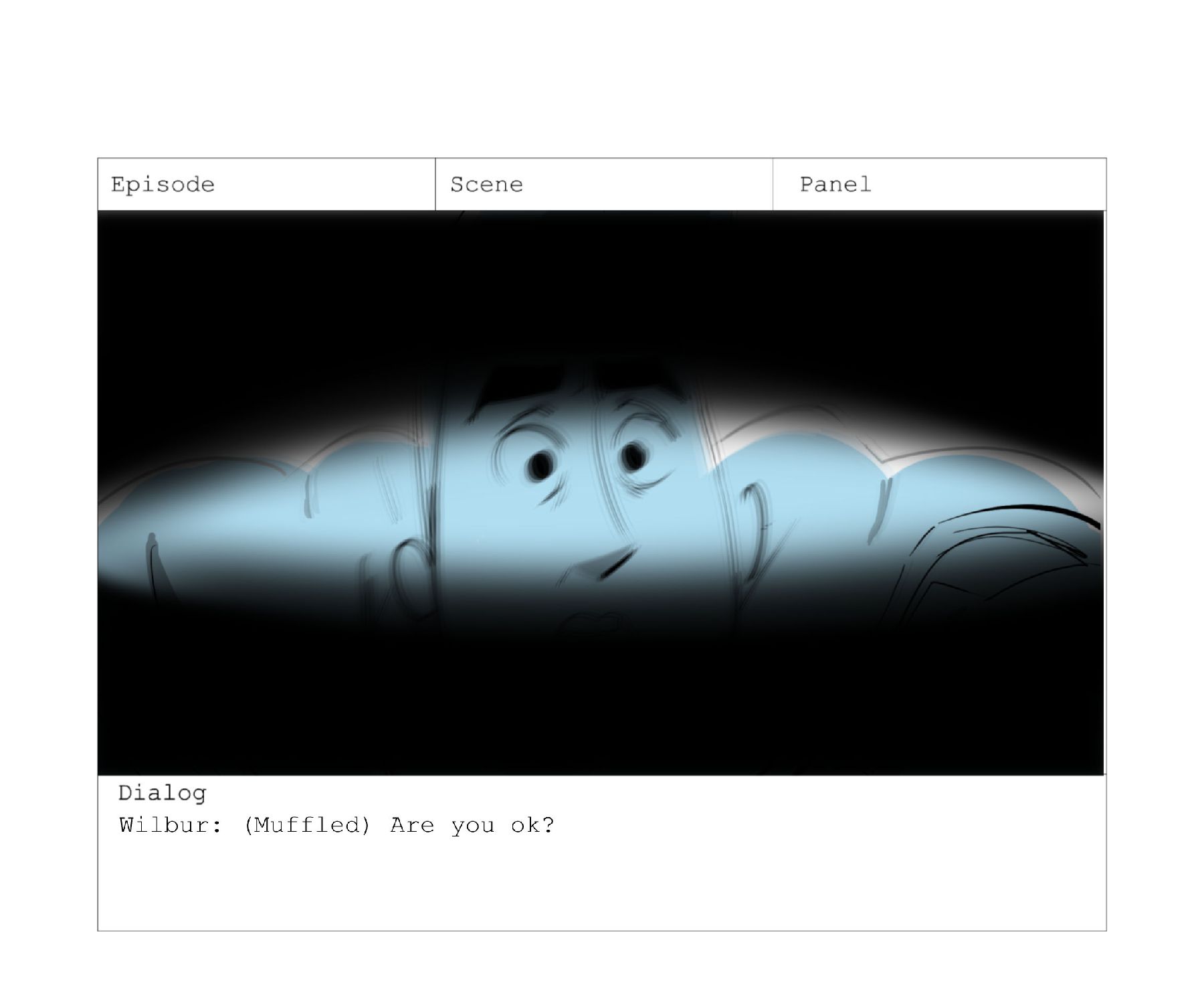
Task: Click the Panel header field
Action: pyautogui.click(x=940, y=184)
